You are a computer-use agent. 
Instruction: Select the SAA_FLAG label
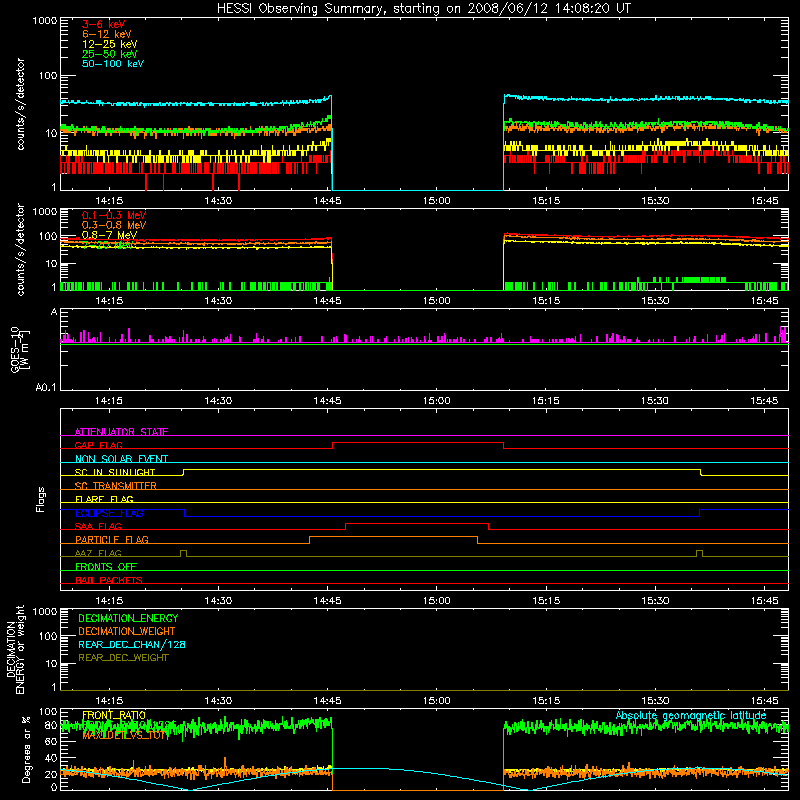[x=98, y=526]
